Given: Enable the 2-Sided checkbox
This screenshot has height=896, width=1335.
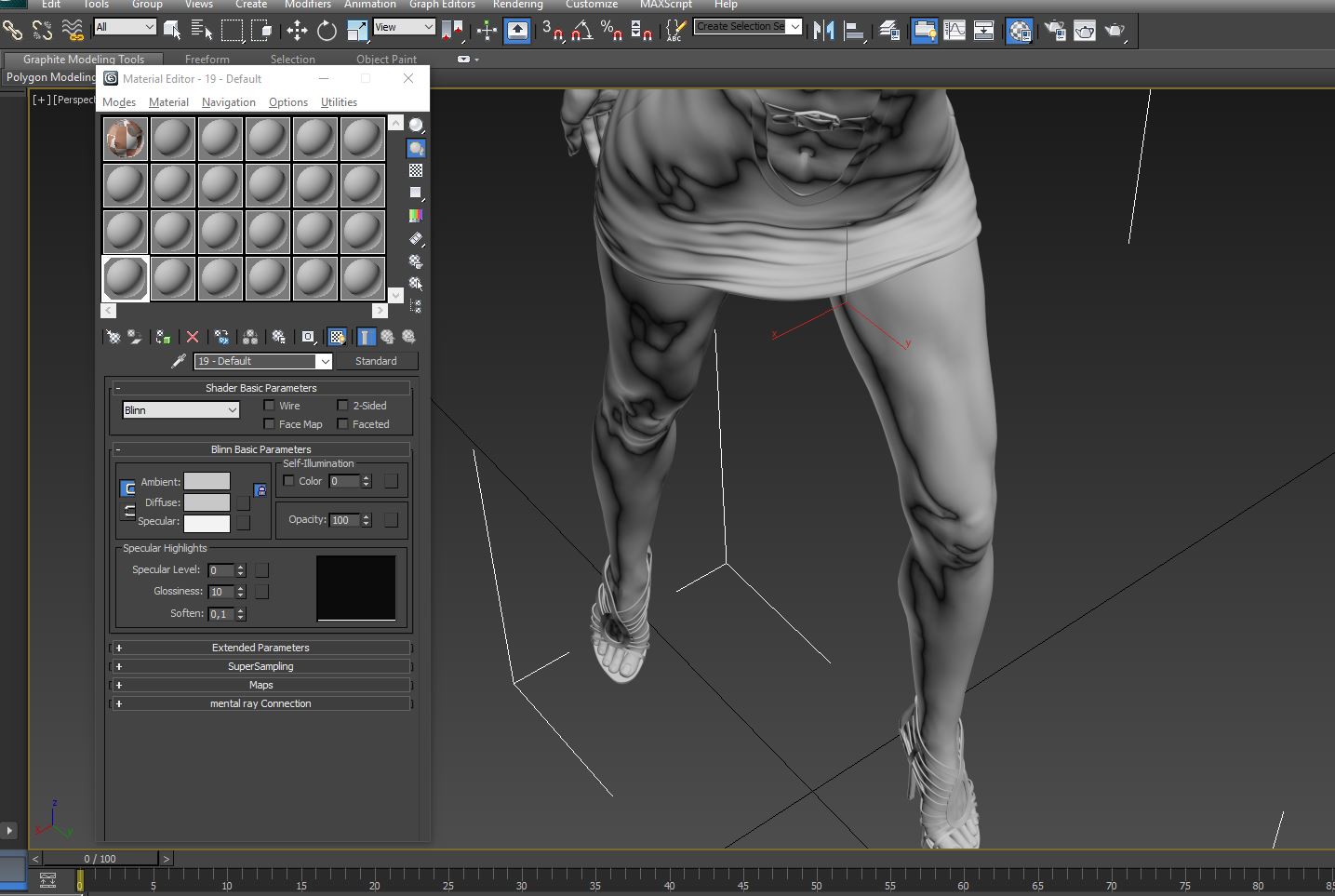Looking at the screenshot, I should [342, 406].
